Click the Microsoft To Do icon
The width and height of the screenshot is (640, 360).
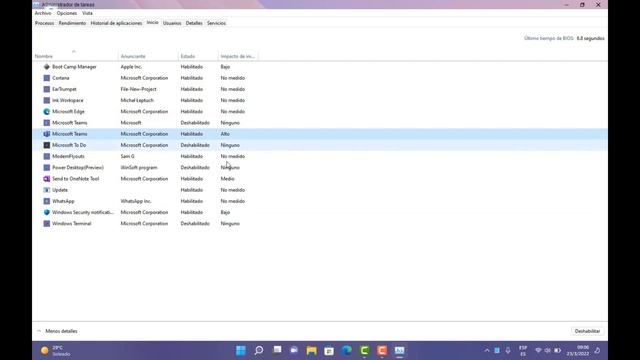pyautogui.click(x=47, y=145)
